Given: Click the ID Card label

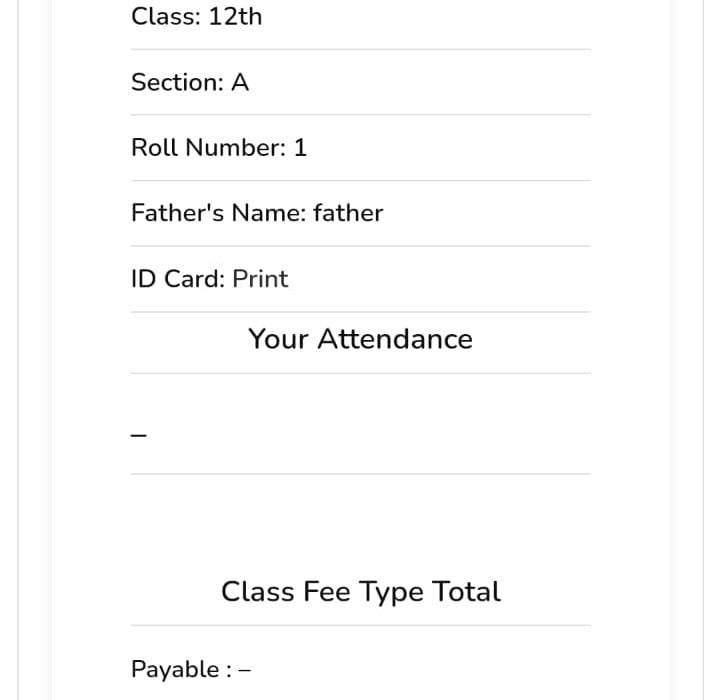Looking at the screenshot, I should pyautogui.click(x=177, y=279).
